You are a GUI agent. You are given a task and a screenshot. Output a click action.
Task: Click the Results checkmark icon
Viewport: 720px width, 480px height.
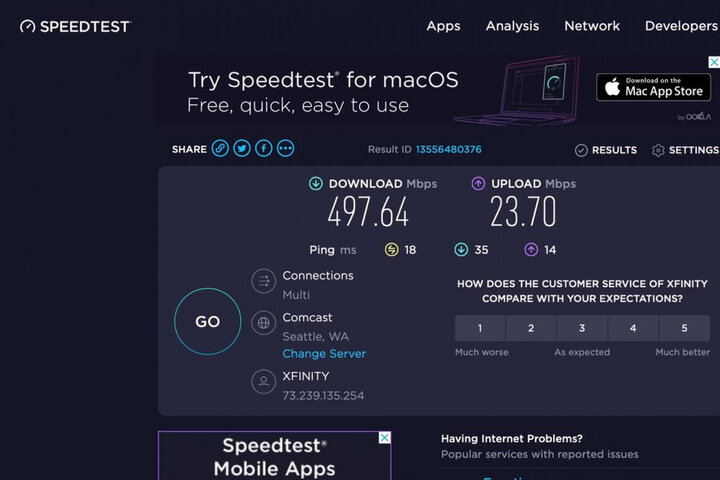coord(581,150)
